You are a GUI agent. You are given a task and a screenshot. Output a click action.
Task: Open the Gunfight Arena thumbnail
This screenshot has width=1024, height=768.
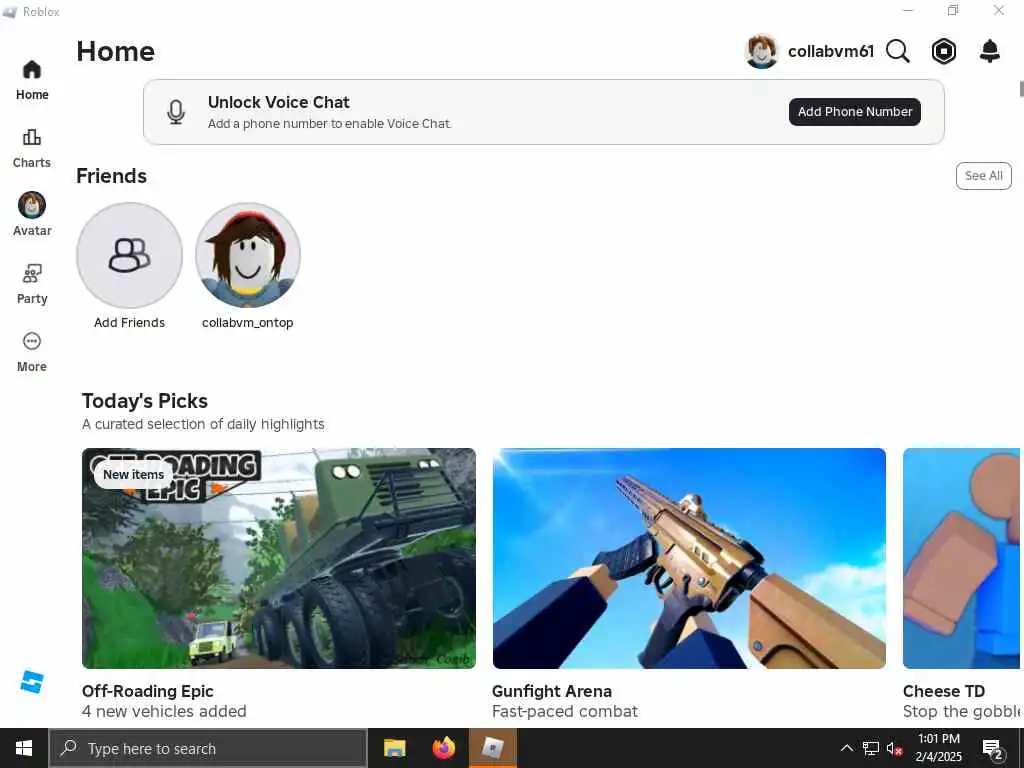[689, 558]
